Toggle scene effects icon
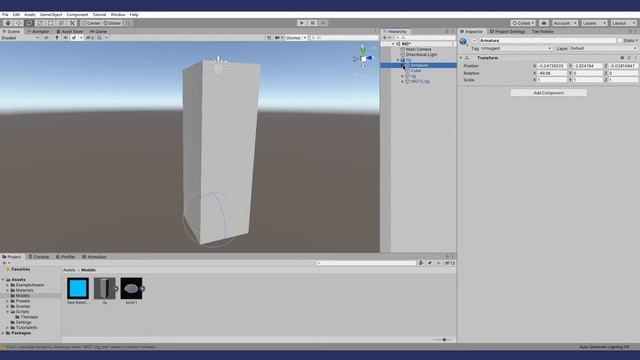 click(74, 38)
